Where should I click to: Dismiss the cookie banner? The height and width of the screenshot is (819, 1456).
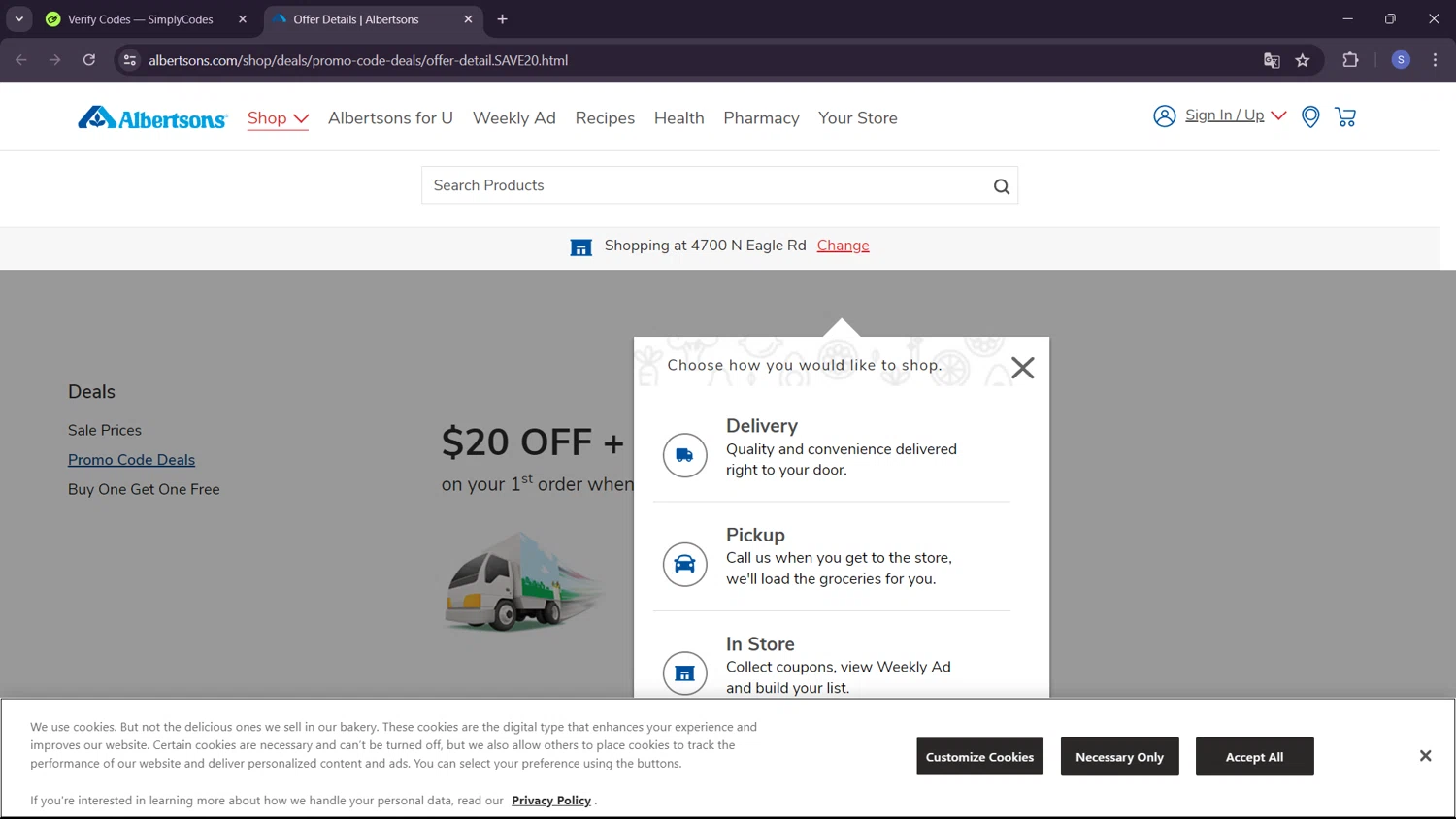(1425, 756)
